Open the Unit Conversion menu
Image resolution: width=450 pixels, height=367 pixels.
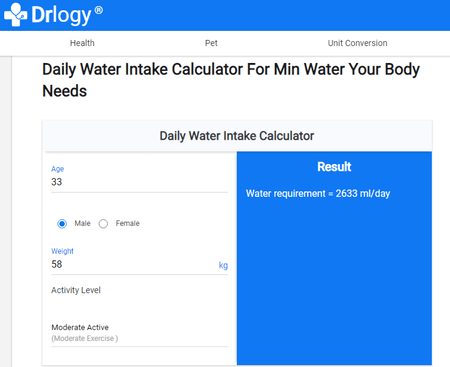pyautogui.click(x=357, y=43)
